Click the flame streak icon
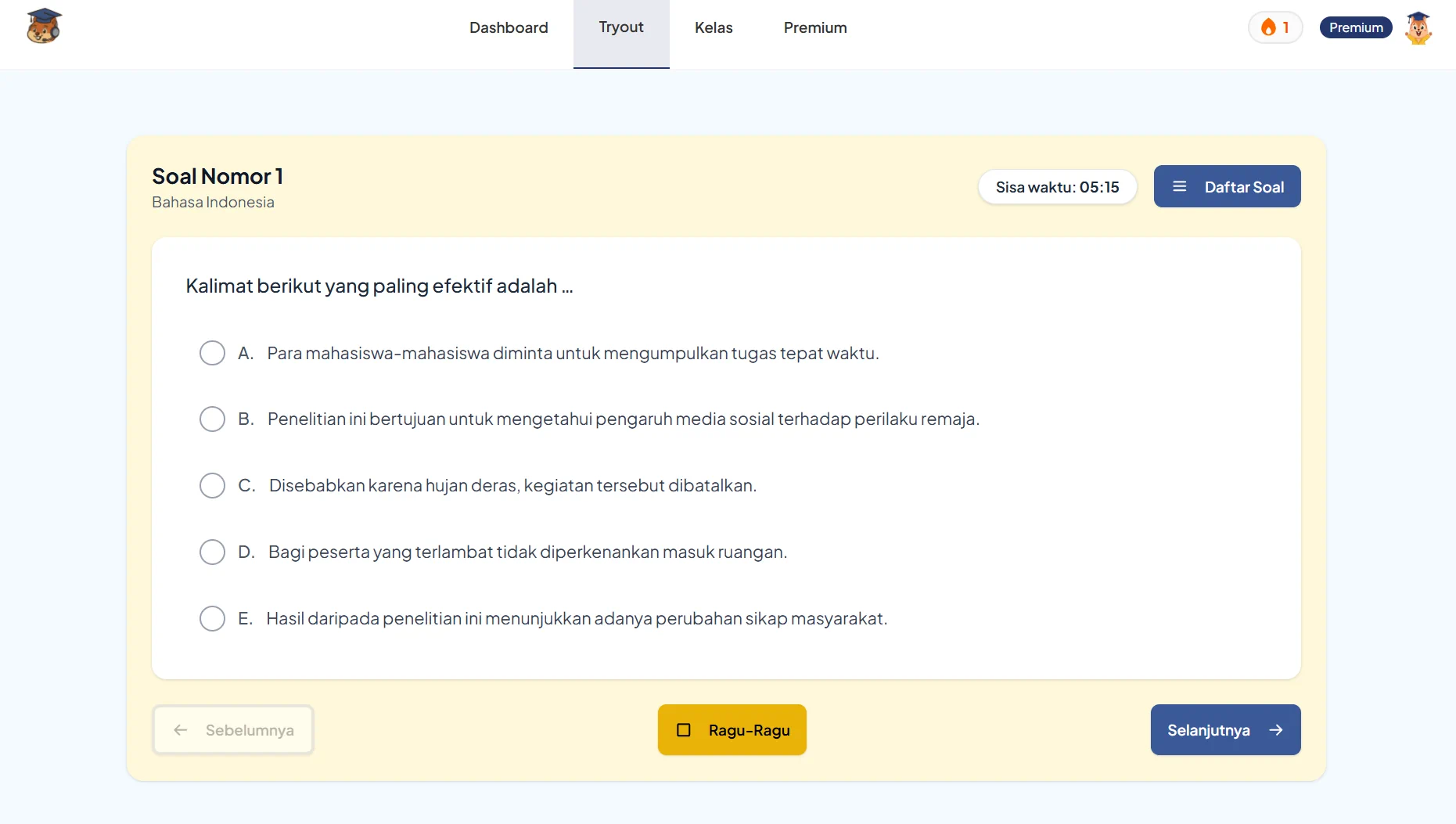This screenshot has width=1456, height=824. point(1268,27)
